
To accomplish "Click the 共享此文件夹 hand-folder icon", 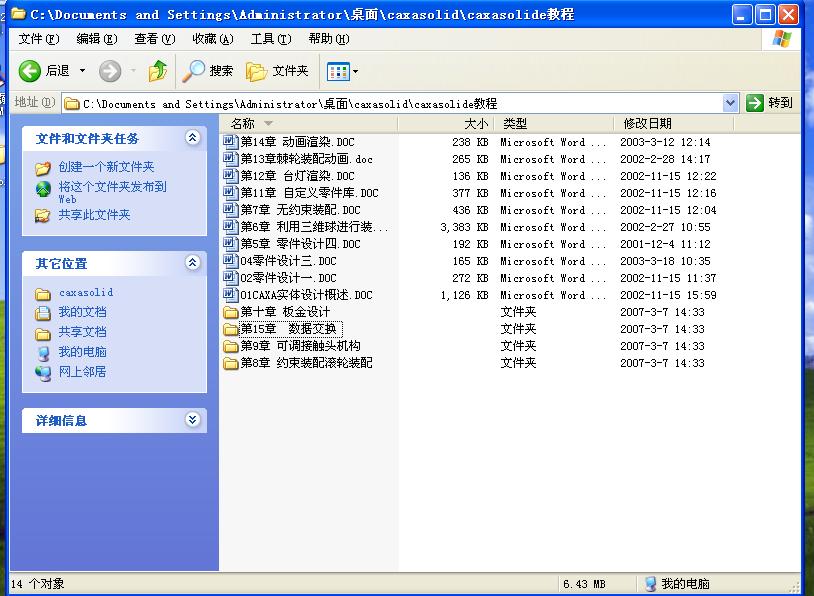I will point(43,215).
